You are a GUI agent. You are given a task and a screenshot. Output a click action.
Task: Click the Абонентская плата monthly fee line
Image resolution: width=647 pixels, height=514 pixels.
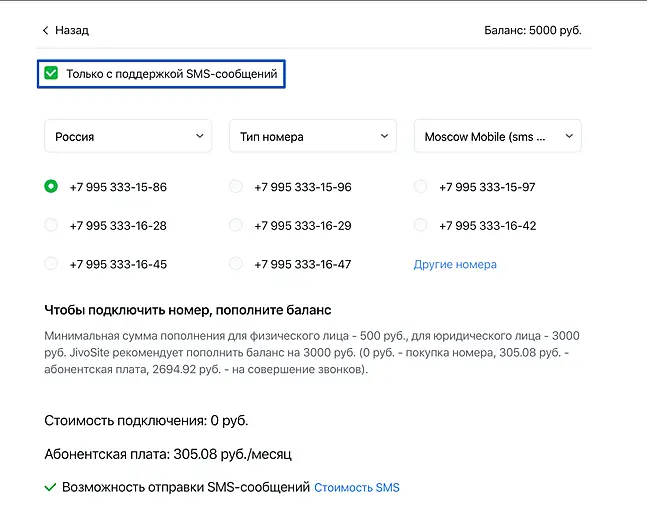pos(167,454)
